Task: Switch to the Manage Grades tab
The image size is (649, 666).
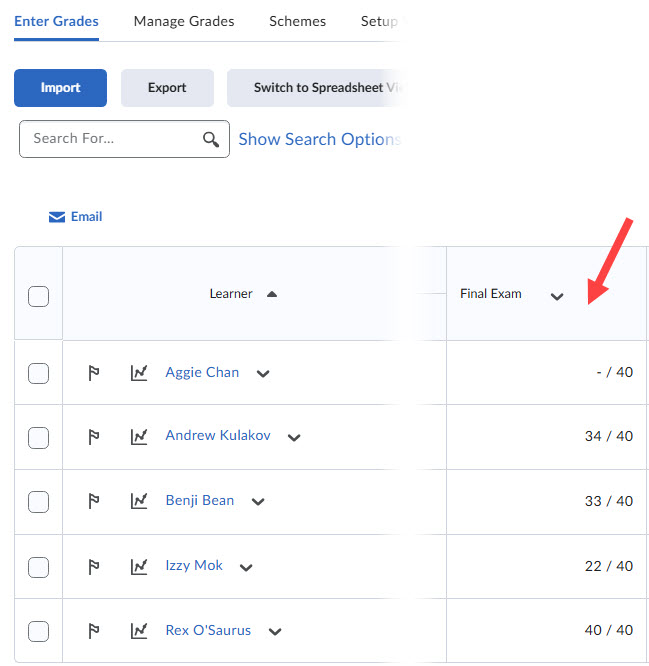Action: (184, 21)
